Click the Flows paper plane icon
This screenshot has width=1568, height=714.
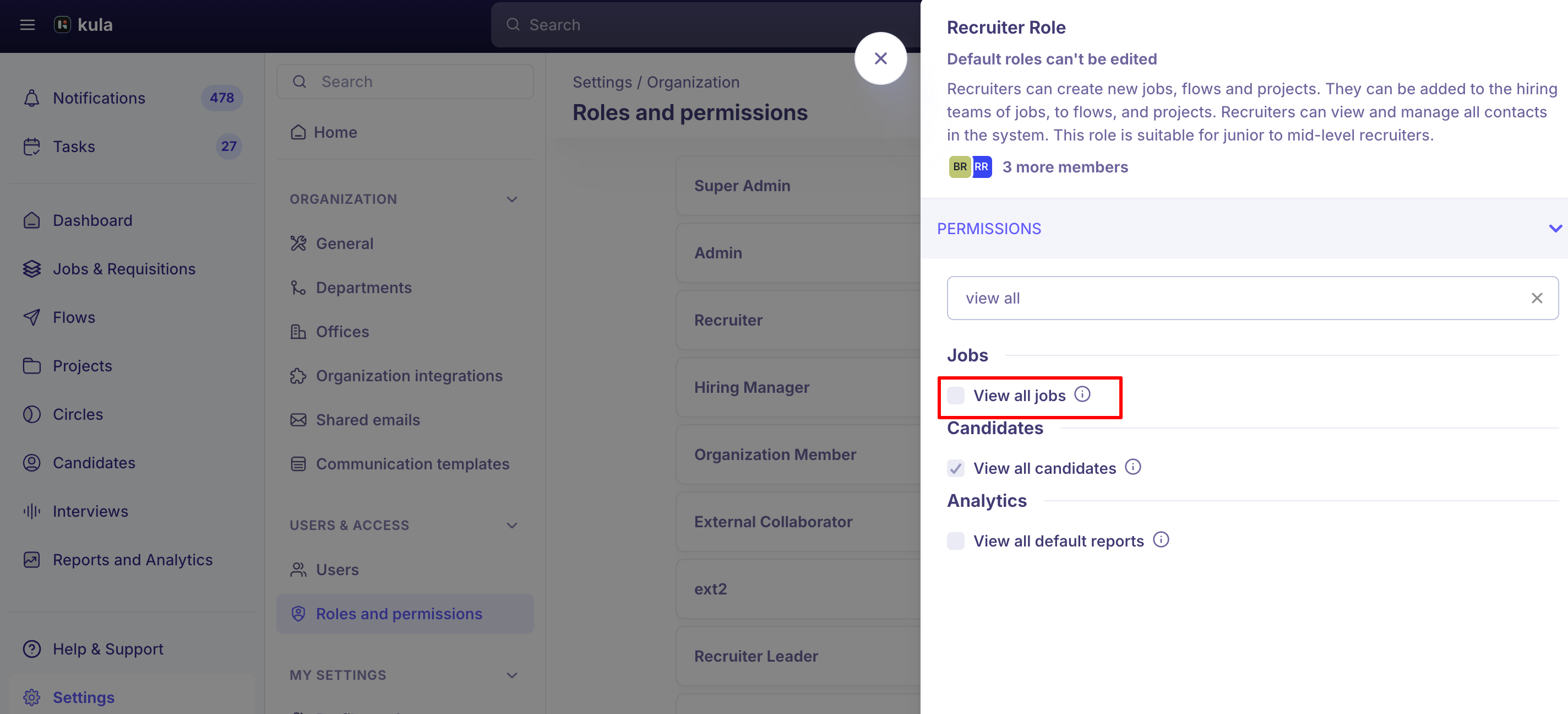click(31, 317)
